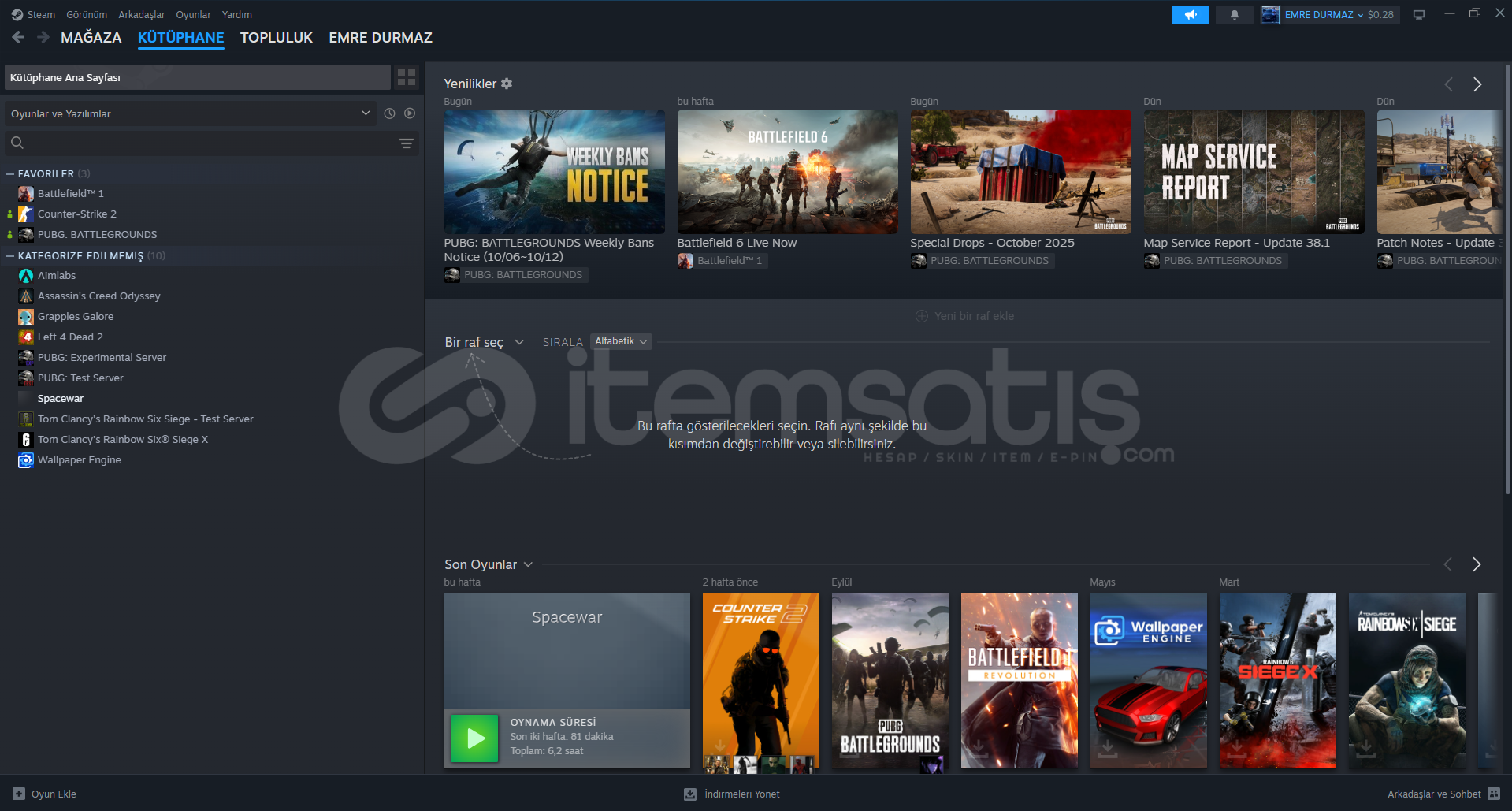Open the Oyunlar ve Yazılımlar dropdown
This screenshot has height=811, width=1512.
(191, 113)
